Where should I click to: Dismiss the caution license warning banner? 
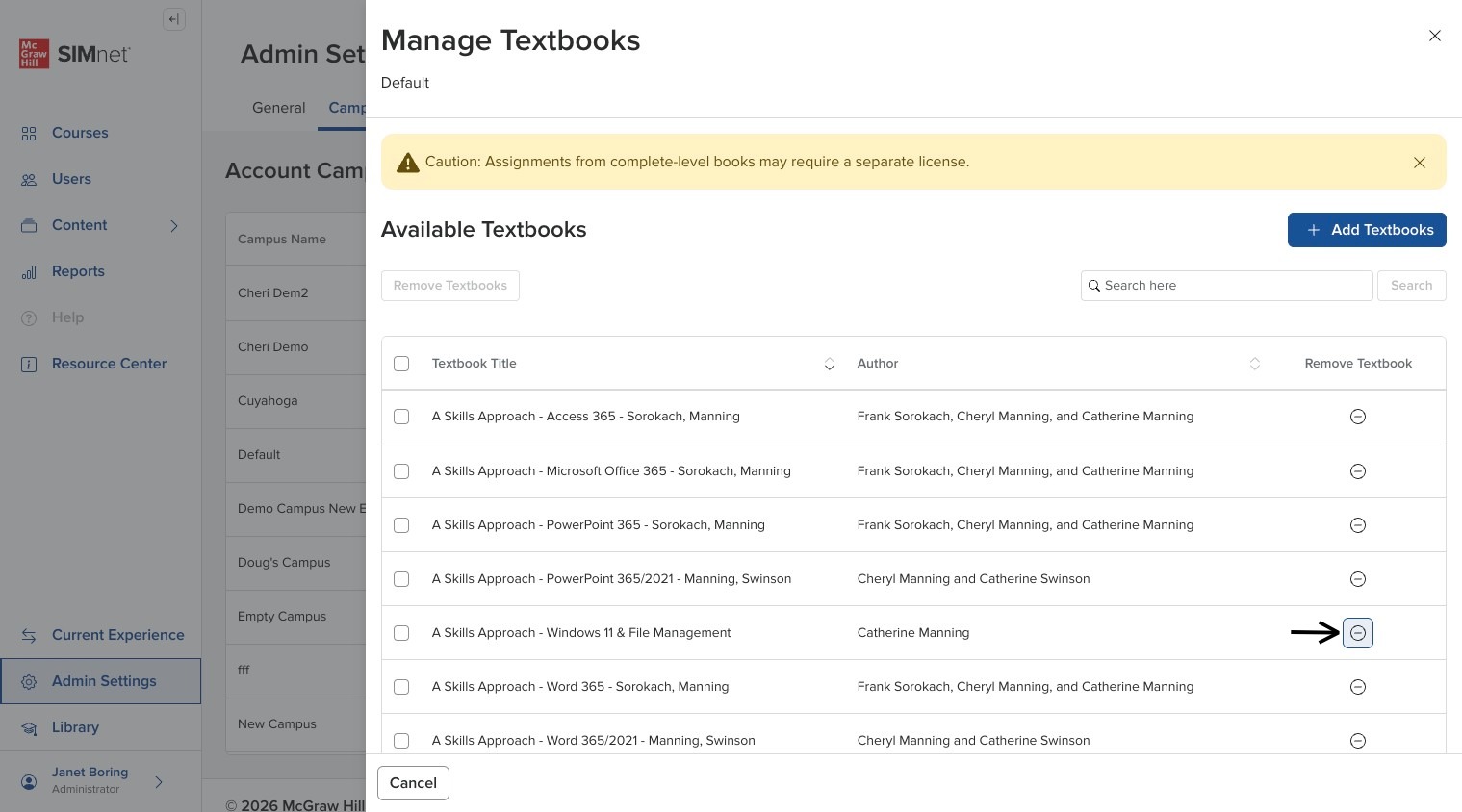tap(1419, 163)
